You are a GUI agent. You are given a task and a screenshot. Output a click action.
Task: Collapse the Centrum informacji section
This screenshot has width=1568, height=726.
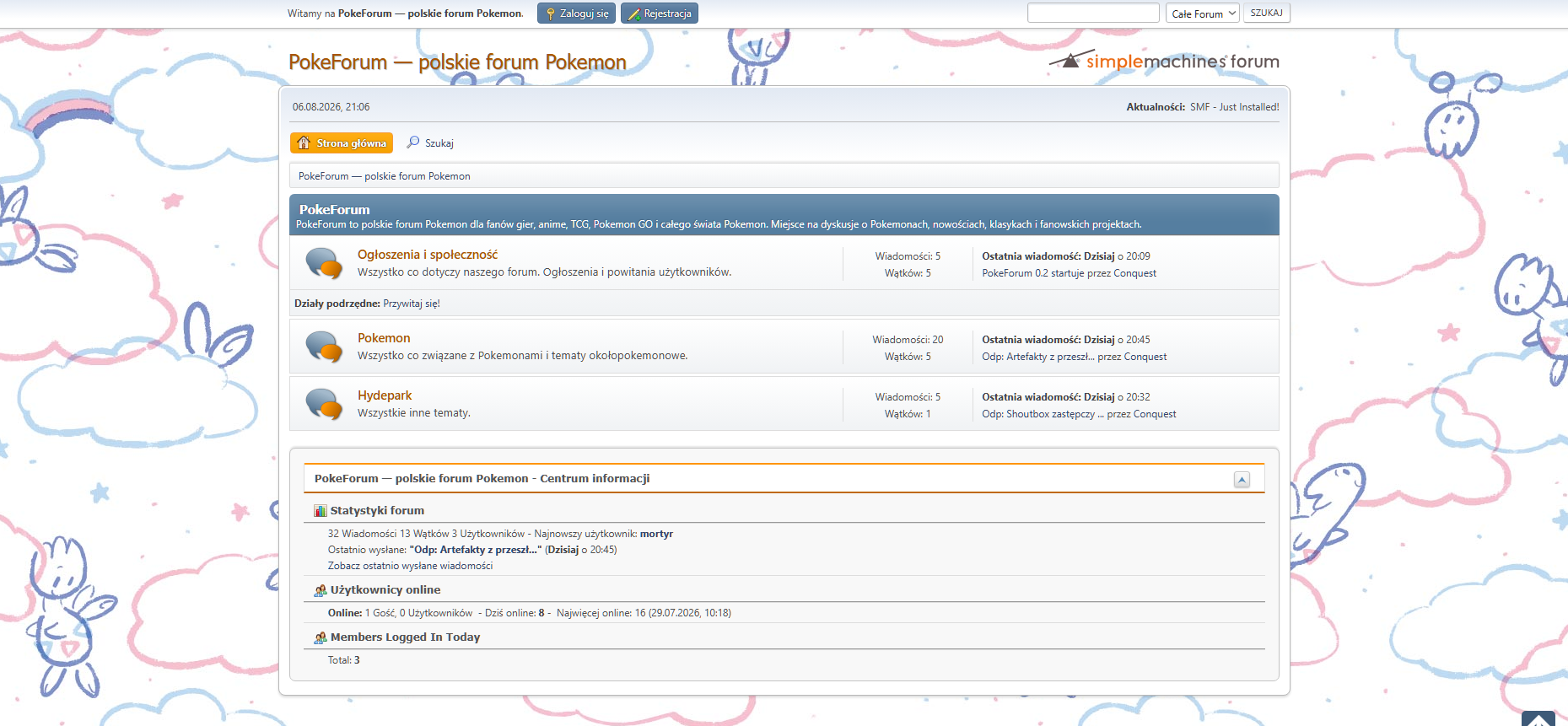point(1242,479)
